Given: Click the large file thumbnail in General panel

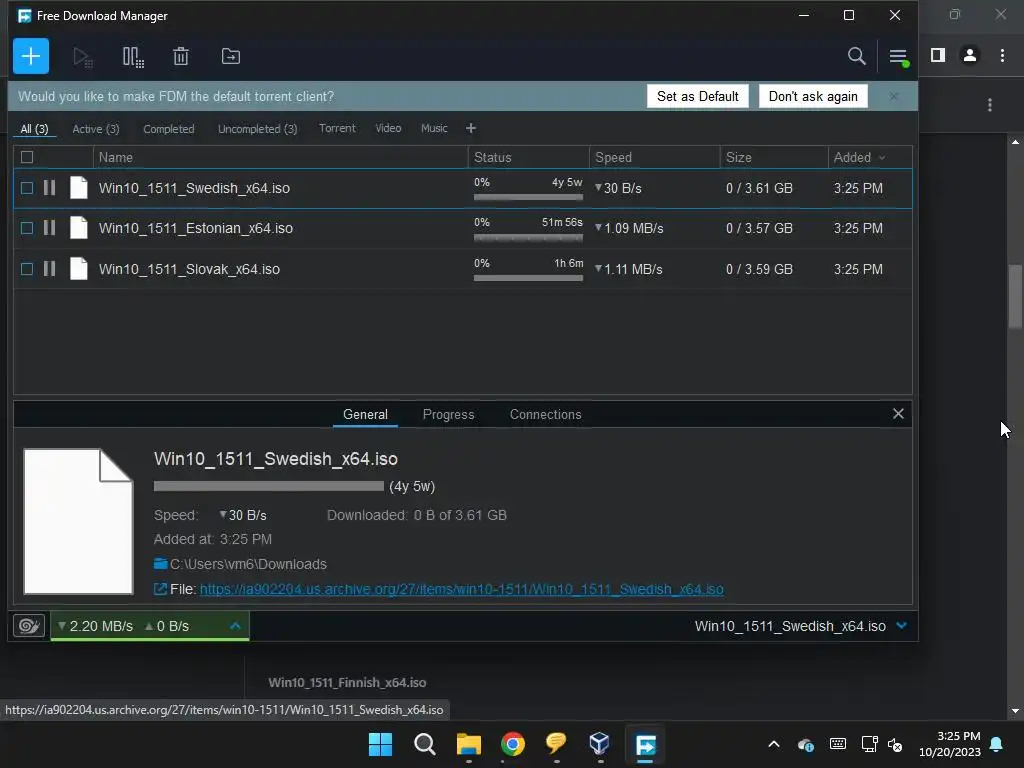Looking at the screenshot, I should coord(78,521).
